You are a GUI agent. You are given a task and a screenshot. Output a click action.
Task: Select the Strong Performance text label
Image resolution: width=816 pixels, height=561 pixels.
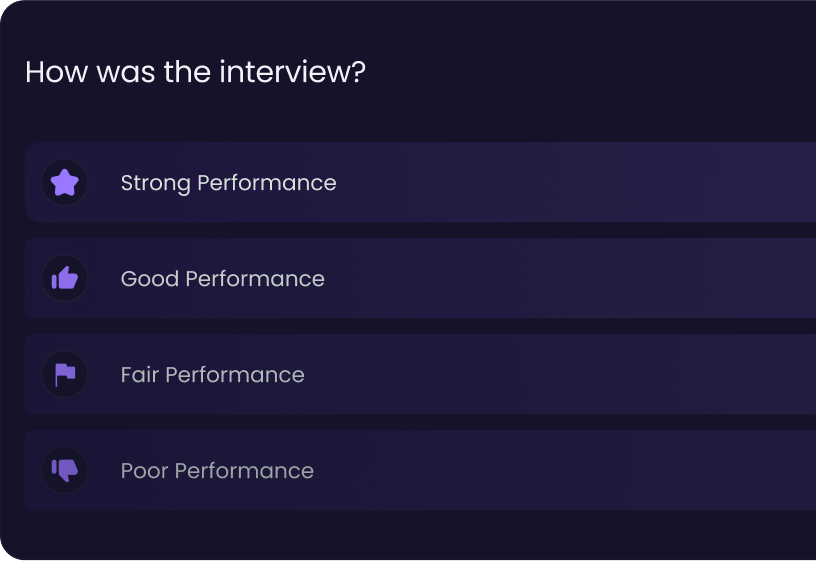coord(228,183)
